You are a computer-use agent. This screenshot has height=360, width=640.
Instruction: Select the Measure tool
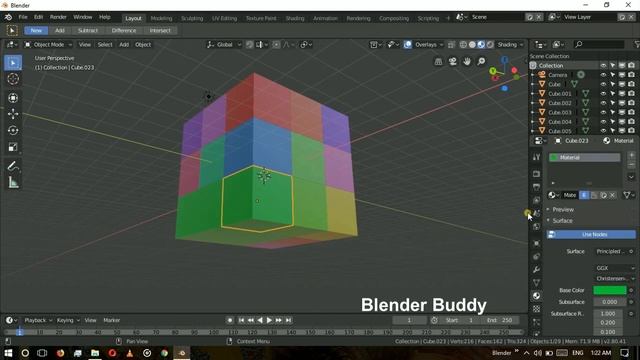click(x=13, y=182)
